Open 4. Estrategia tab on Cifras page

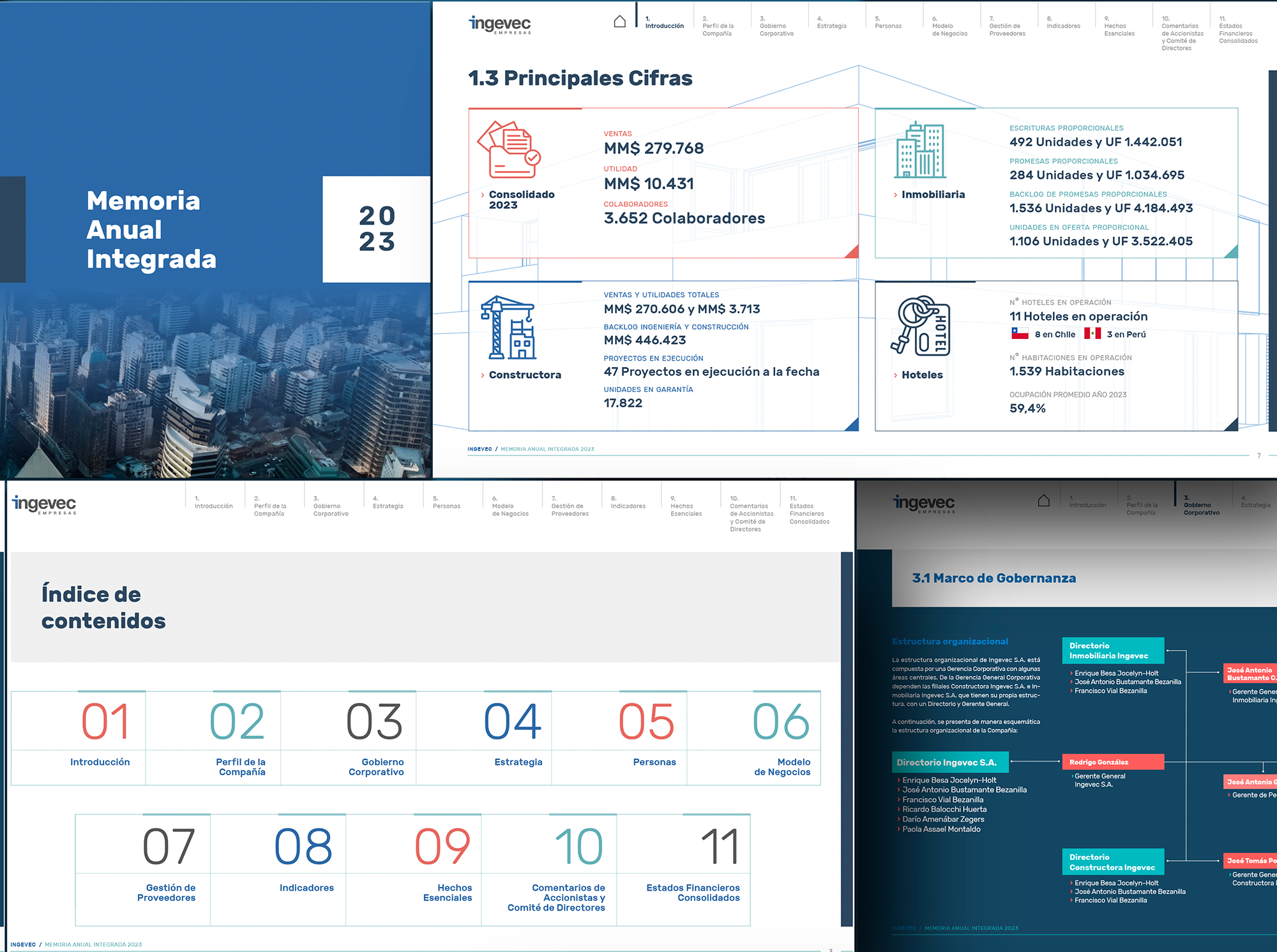coord(831,22)
